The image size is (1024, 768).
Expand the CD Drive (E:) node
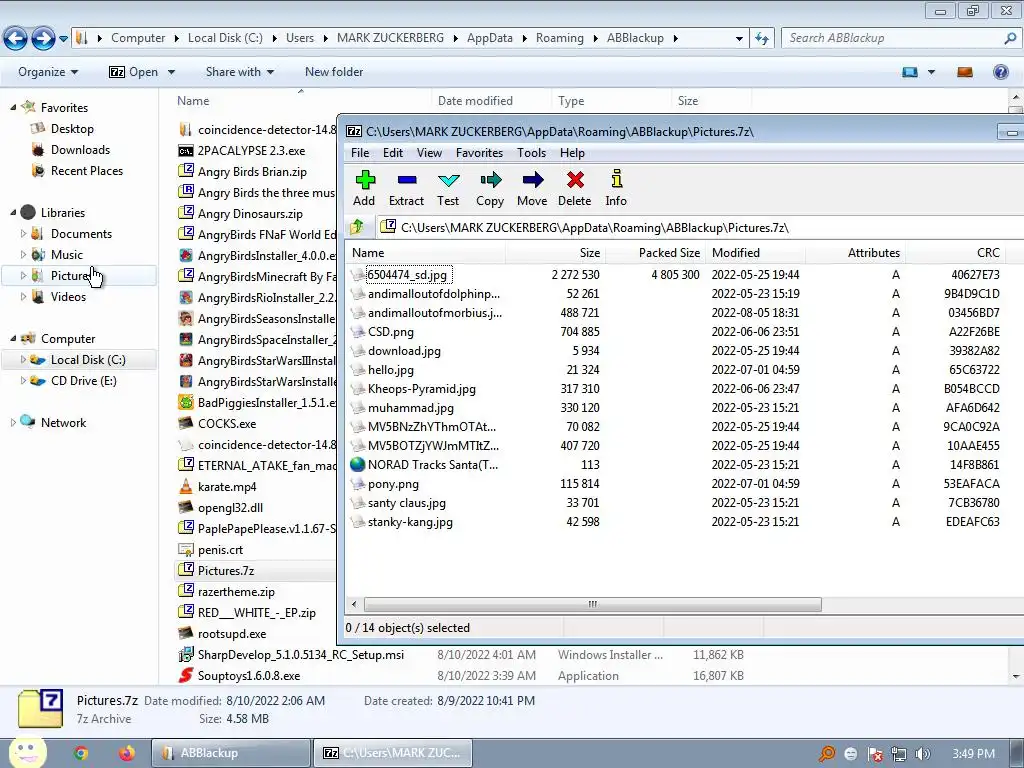24,380
